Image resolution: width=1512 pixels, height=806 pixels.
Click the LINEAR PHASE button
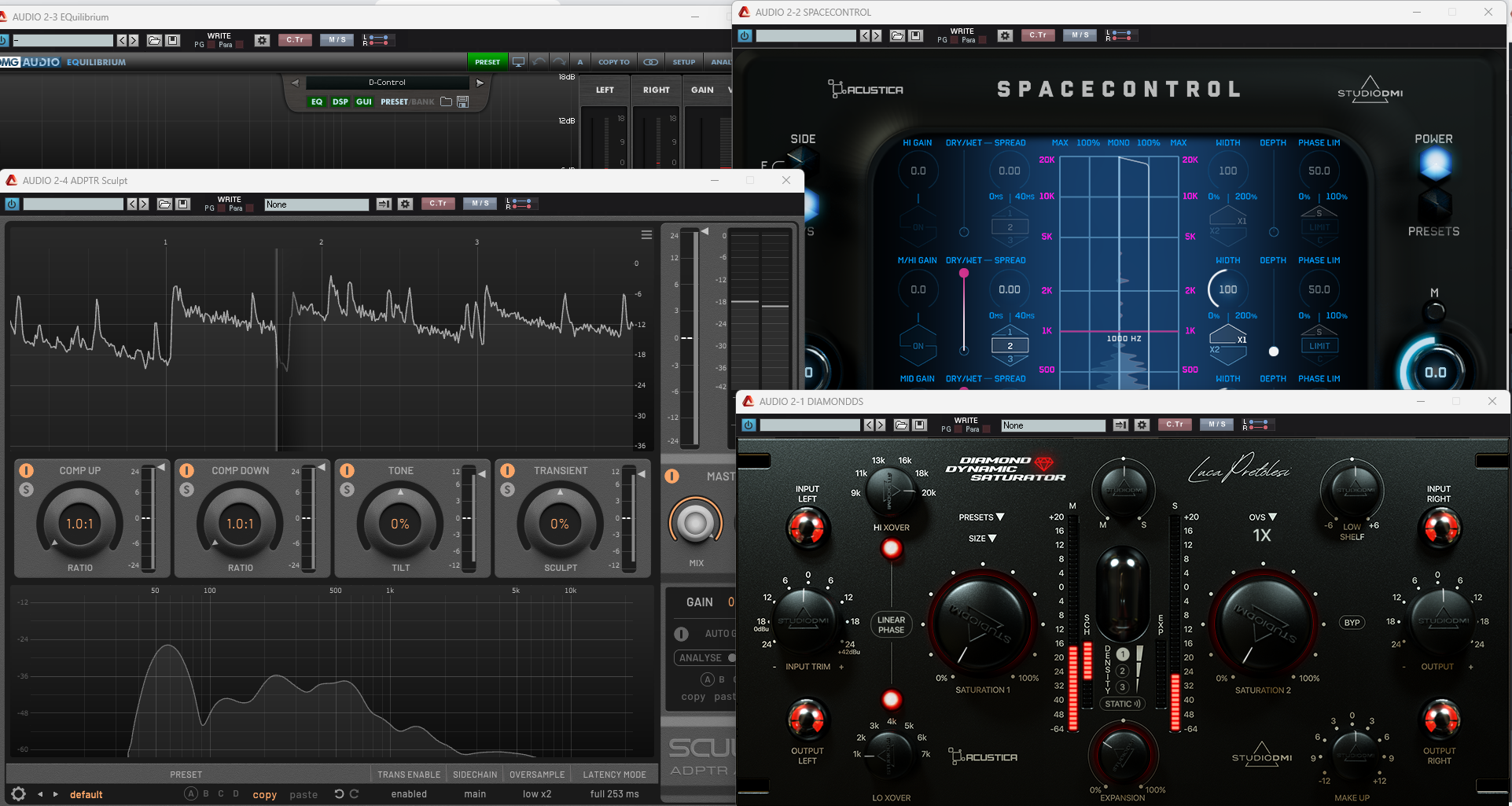coord(891,624)
